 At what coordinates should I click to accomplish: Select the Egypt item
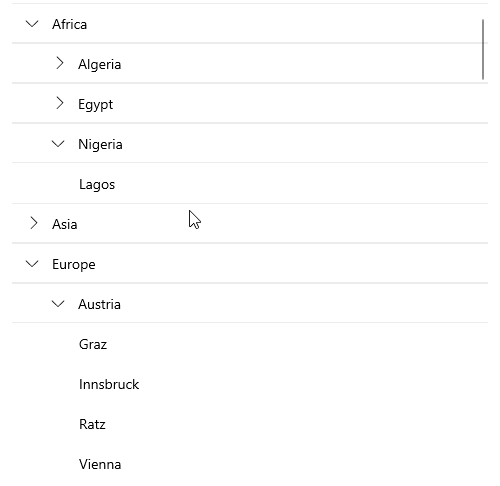[95, 104]
